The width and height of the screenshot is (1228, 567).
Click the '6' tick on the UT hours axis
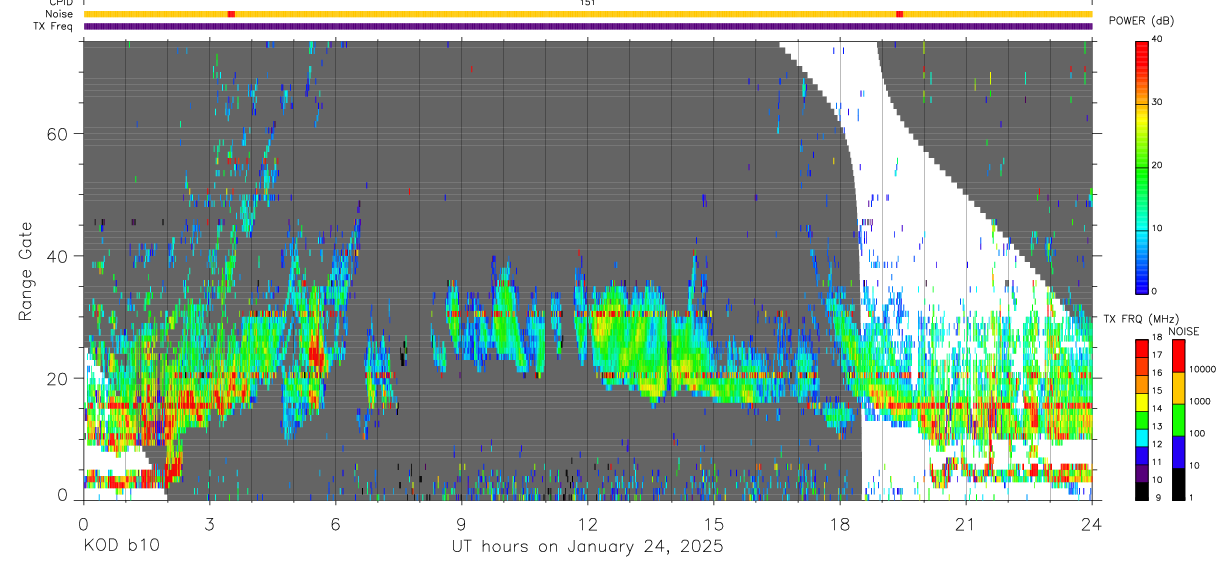(335, 524)
